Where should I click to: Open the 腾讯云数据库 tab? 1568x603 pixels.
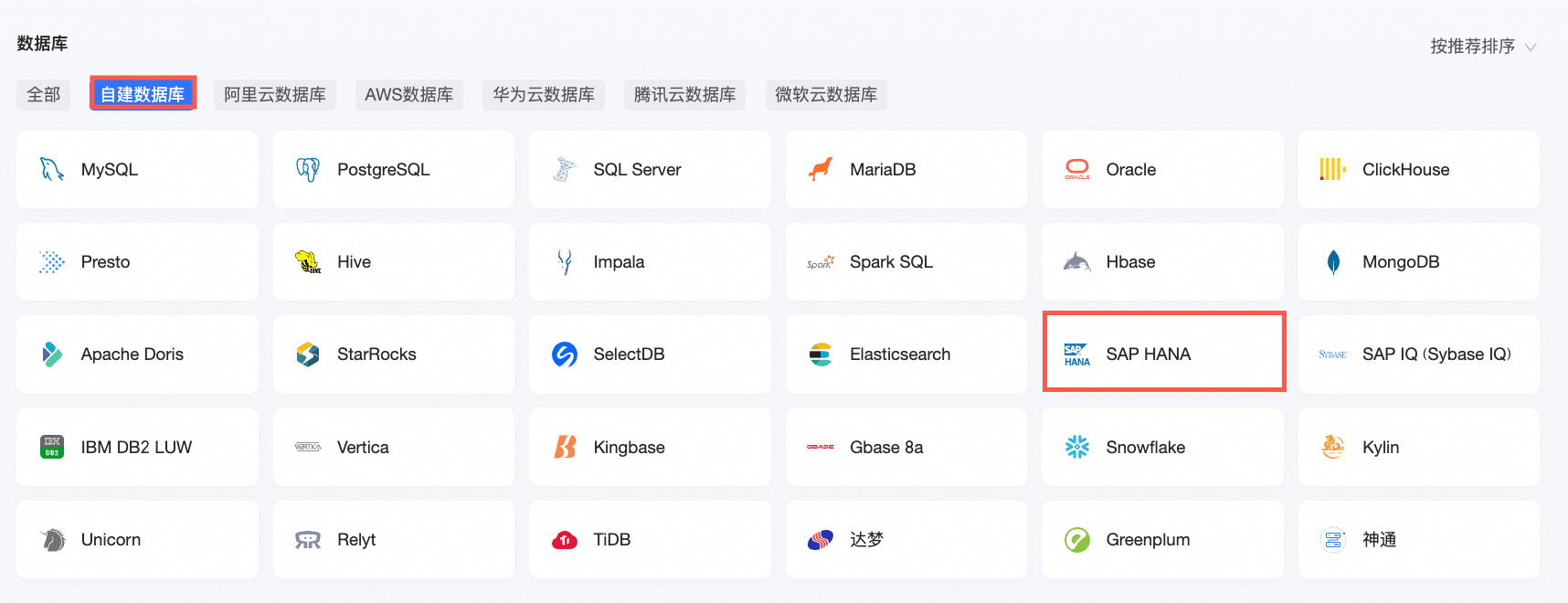(x=684, y=95)
